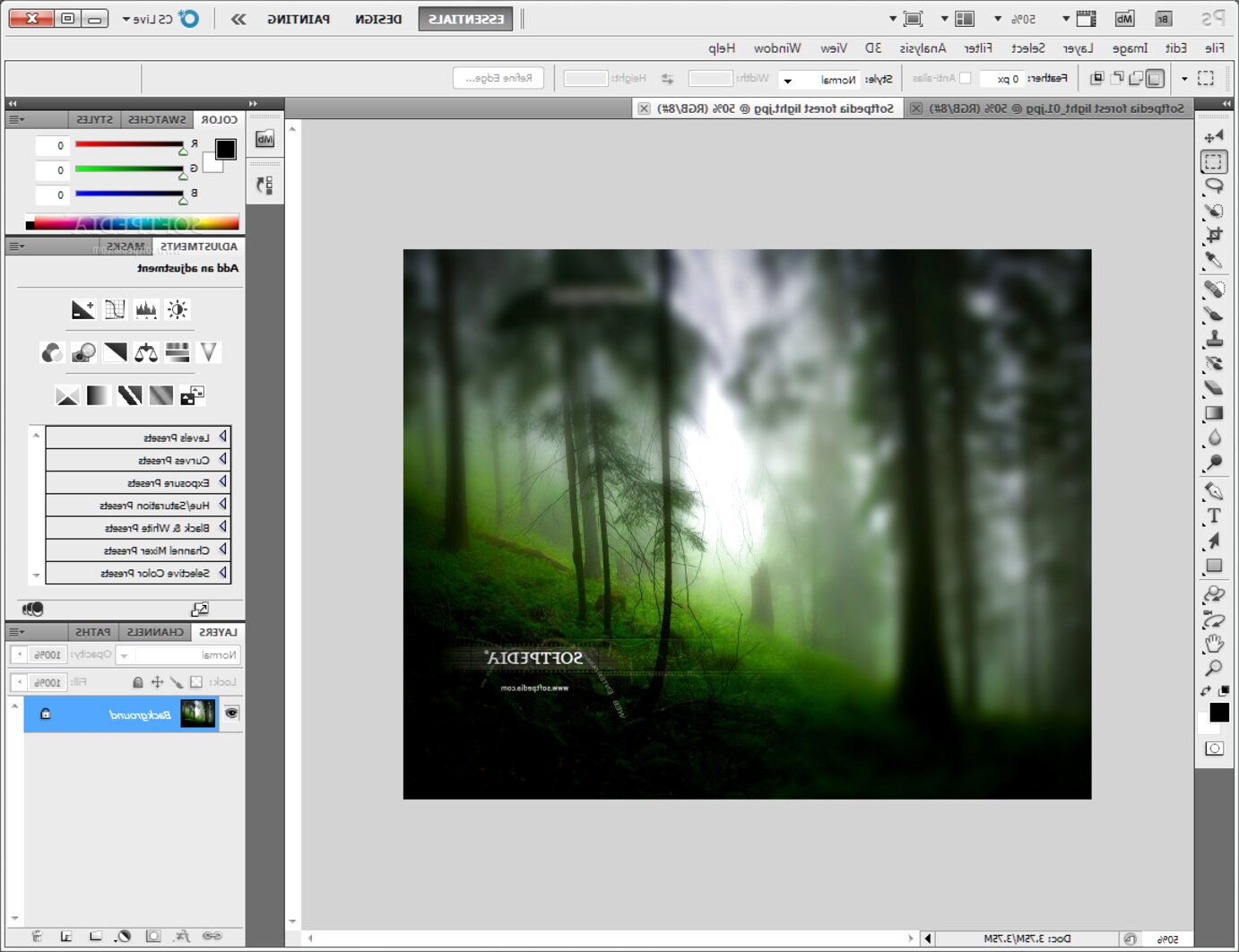Screen dimensions: 1239x952
Task: Choose Subtract from selection mode
Action: tap(1117, 78)
